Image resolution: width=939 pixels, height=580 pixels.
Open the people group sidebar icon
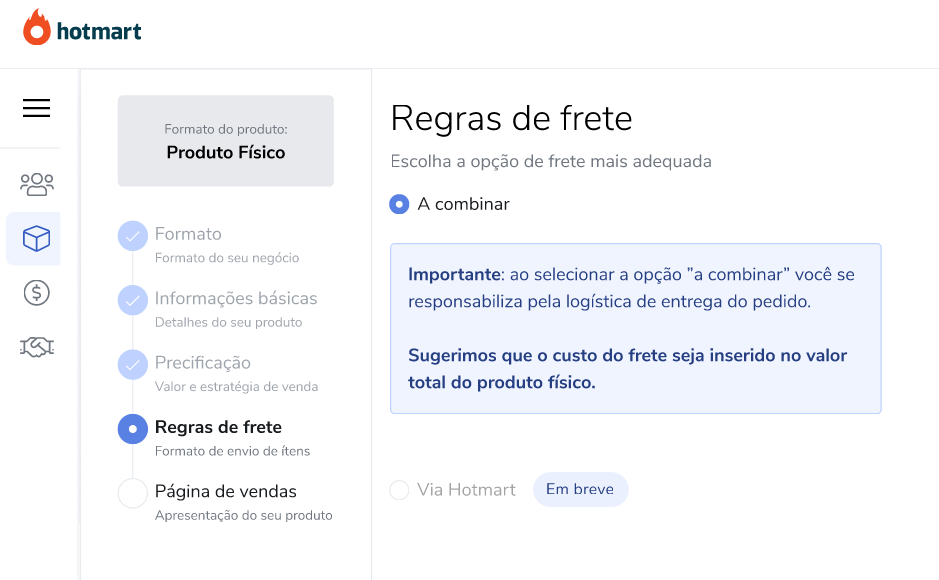[37, 184]
